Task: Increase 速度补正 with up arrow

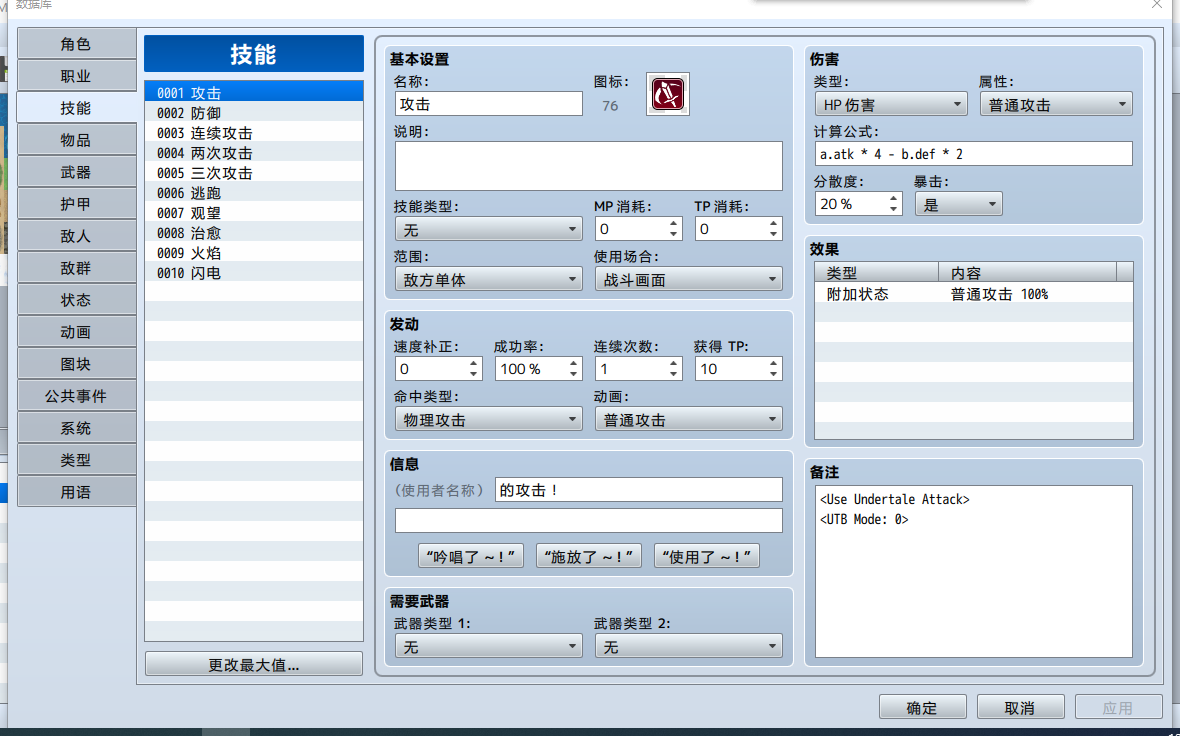Action: [473, 363]
